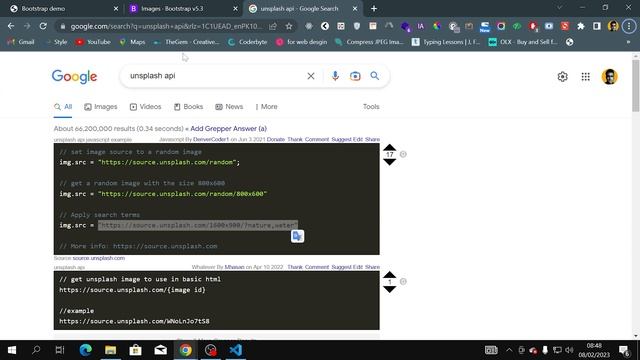Click Share on second answer
Image resolution: width=640 pixels, height=360 pixels.
[x=372, y=267]
